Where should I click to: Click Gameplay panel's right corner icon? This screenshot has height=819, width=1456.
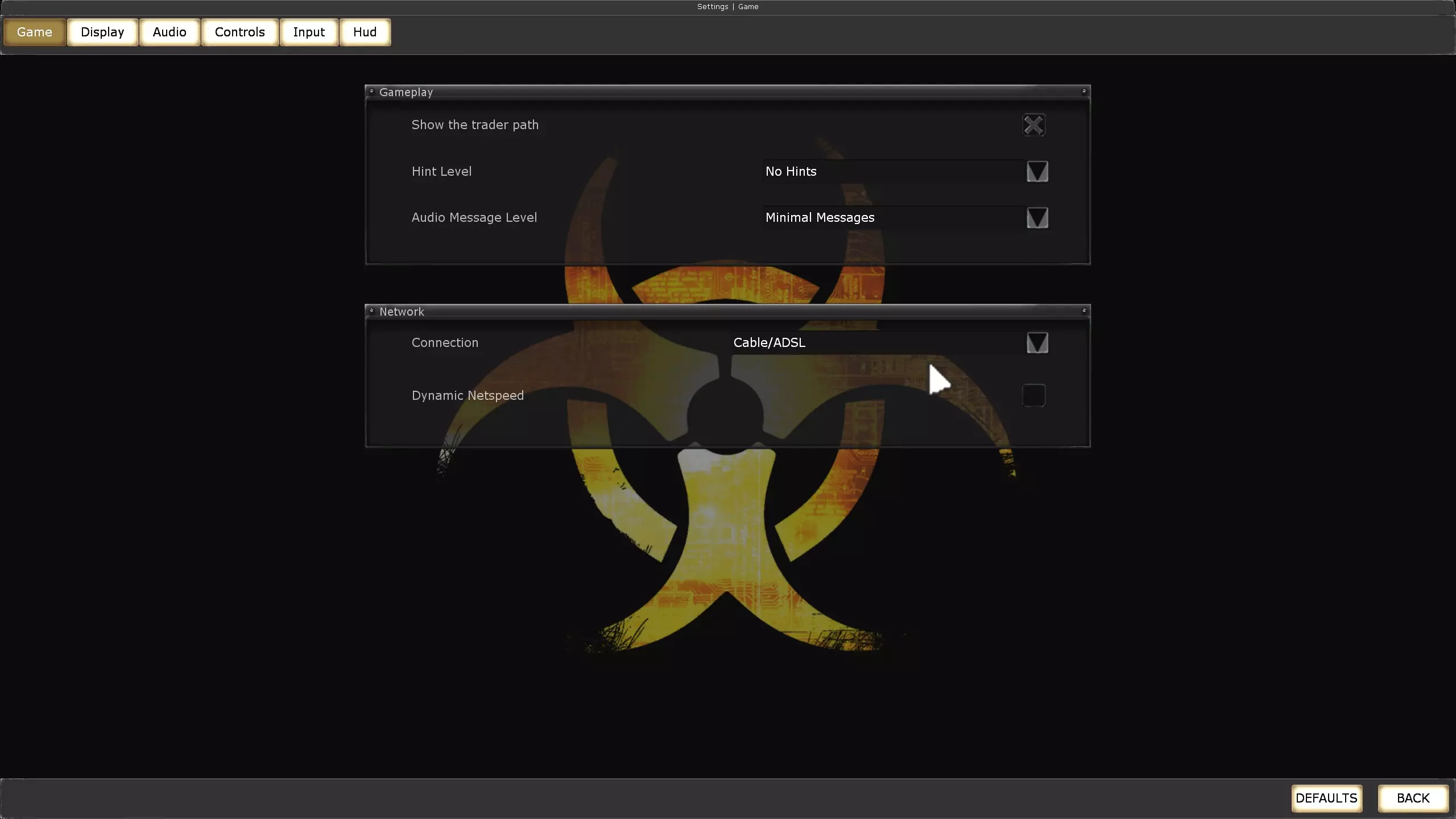(1084, 91)
